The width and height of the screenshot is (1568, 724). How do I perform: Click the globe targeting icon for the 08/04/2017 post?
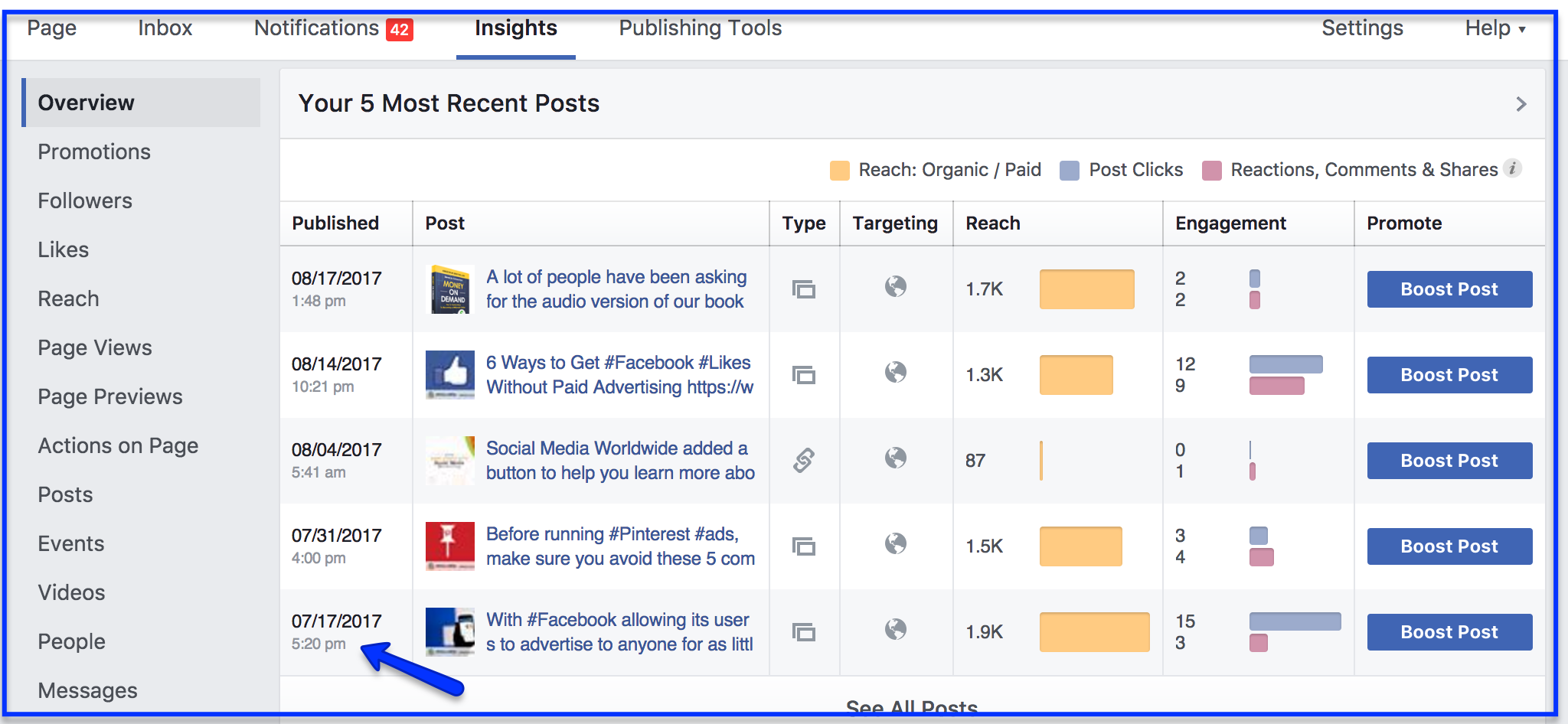coord(896,458)
